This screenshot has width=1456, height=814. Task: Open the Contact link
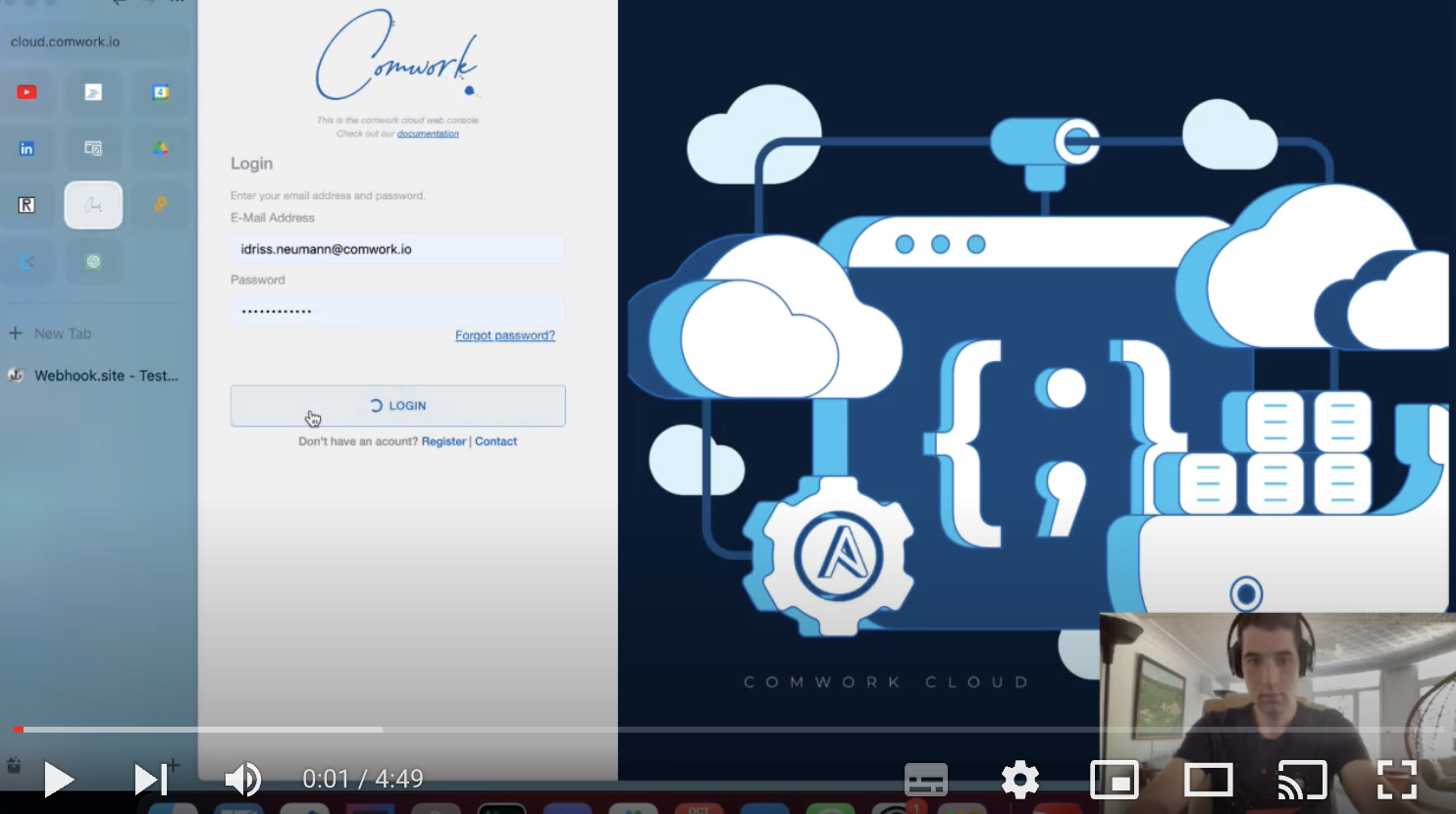[495, 441]
